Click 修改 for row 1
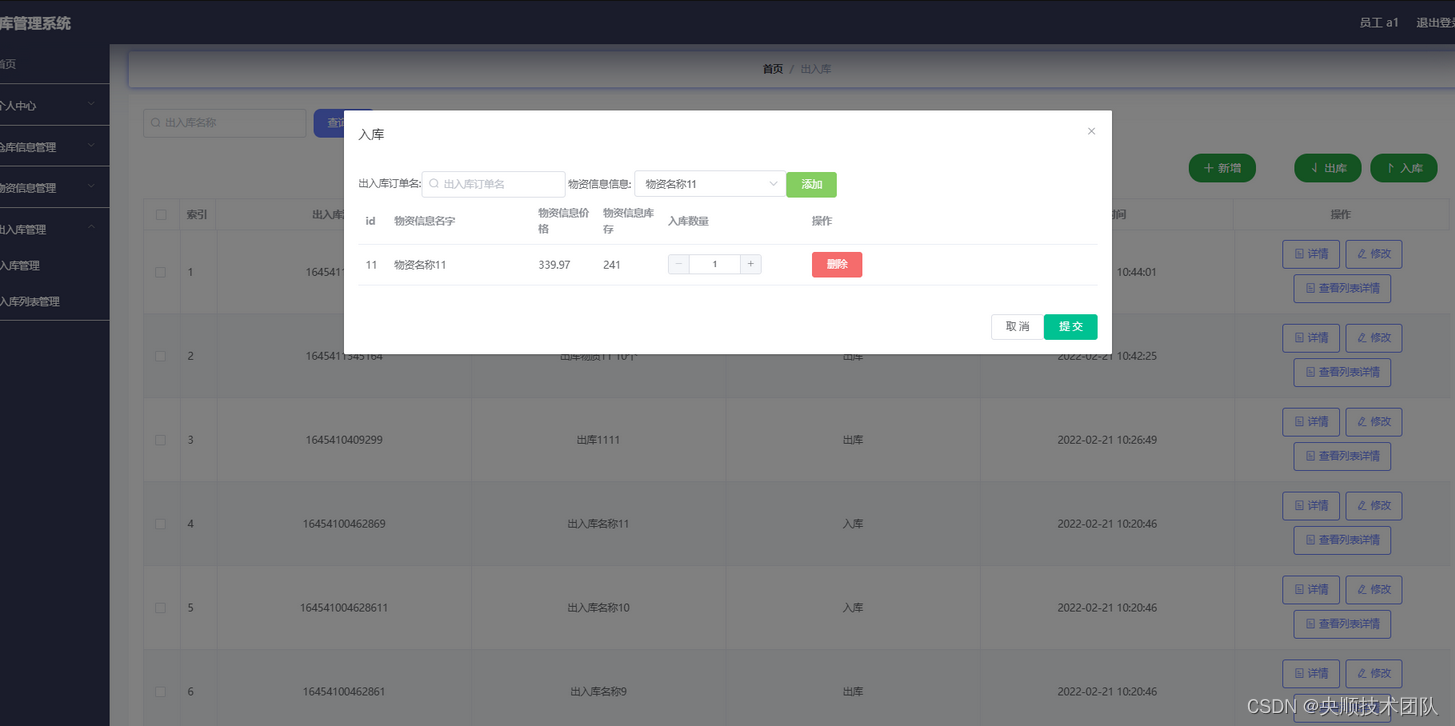1455x726 pixels. tap(1374, 254)
